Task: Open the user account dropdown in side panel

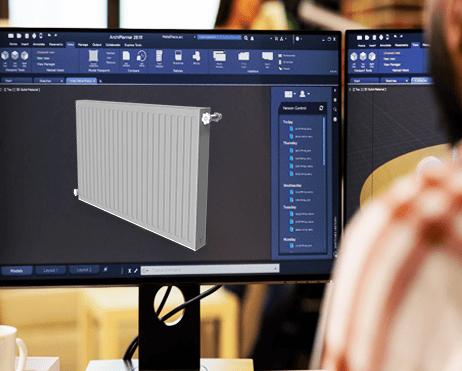Action: tap(304, 94)
